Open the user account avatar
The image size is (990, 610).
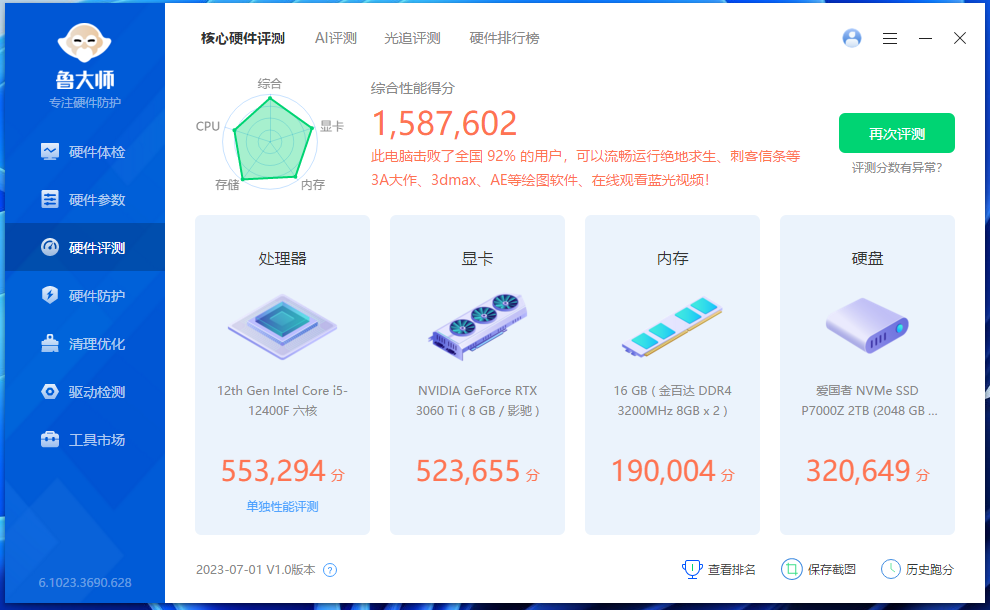pos(851,38)
